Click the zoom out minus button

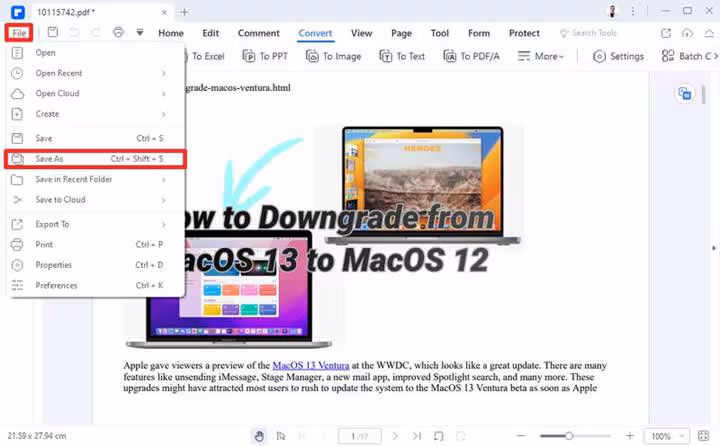point(521,436)
